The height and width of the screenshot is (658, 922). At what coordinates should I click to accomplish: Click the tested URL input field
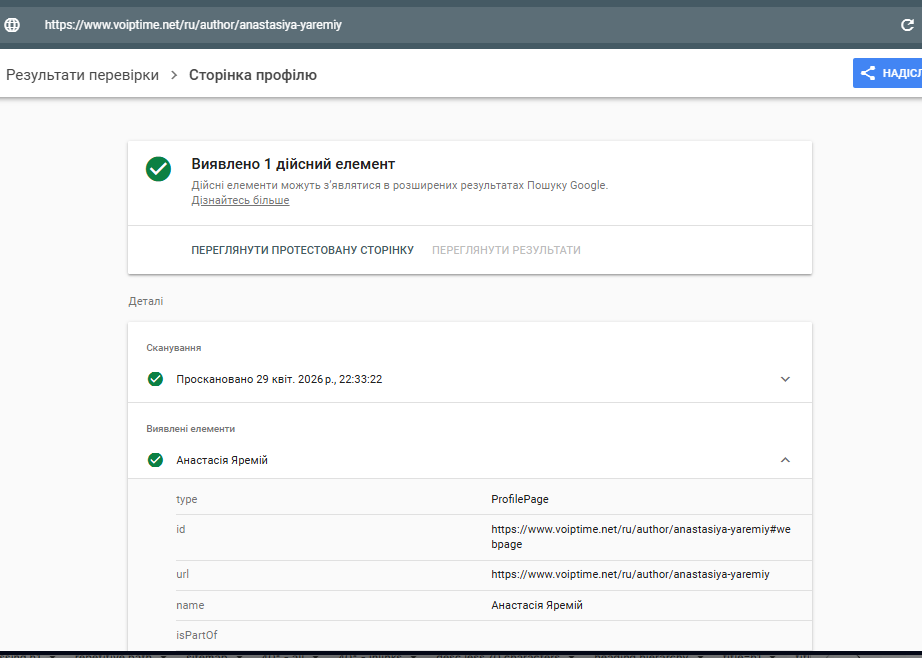coord(400,25)
